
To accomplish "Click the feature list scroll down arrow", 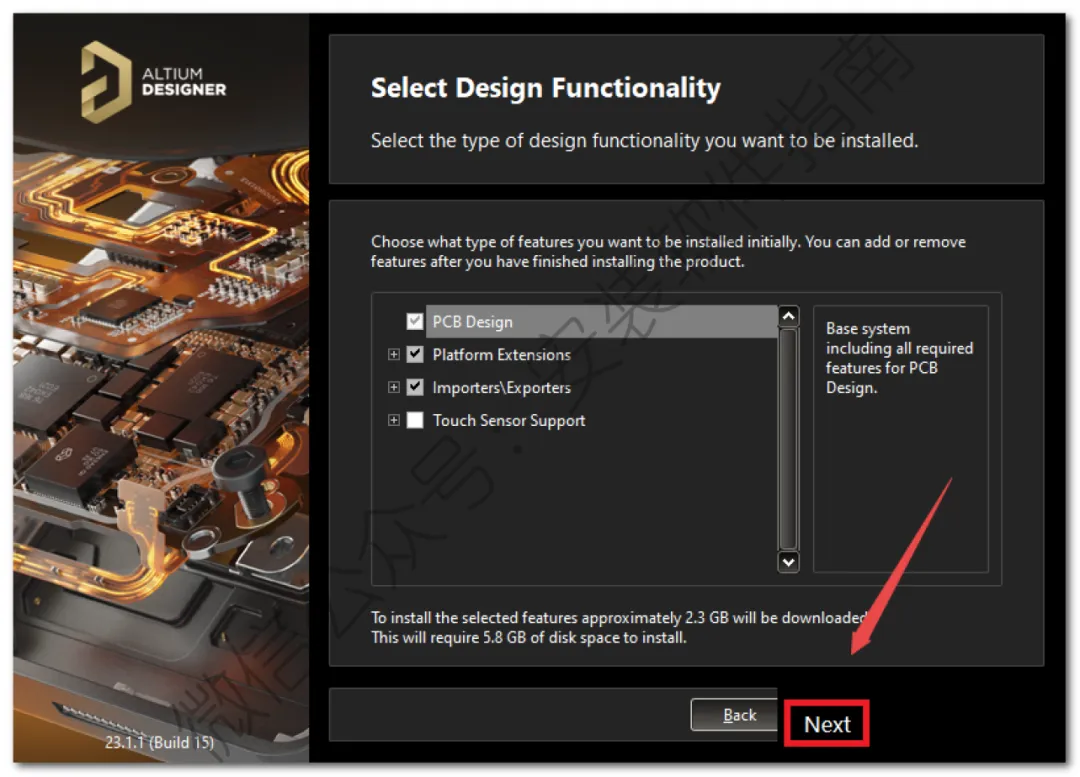I will (x=789, y=562).
